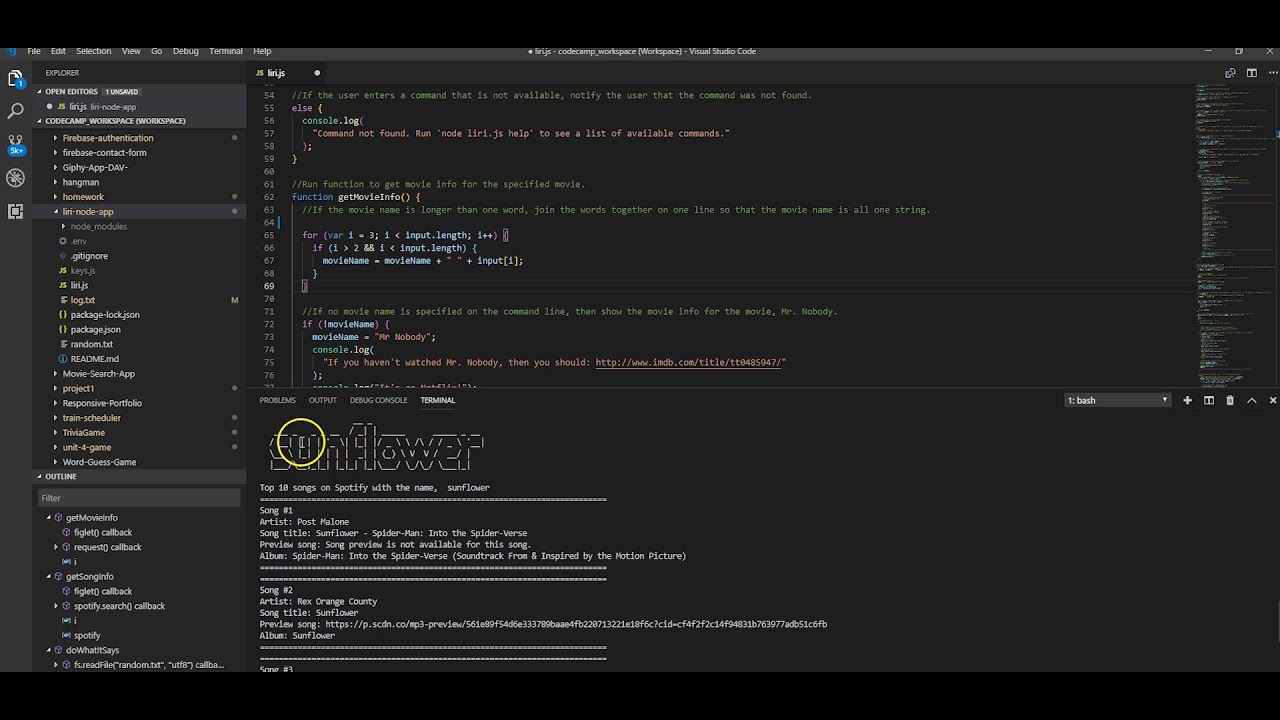The image size is (1280, 720).
Task: Open package-lock.json file
Action: tap(104, 315)
